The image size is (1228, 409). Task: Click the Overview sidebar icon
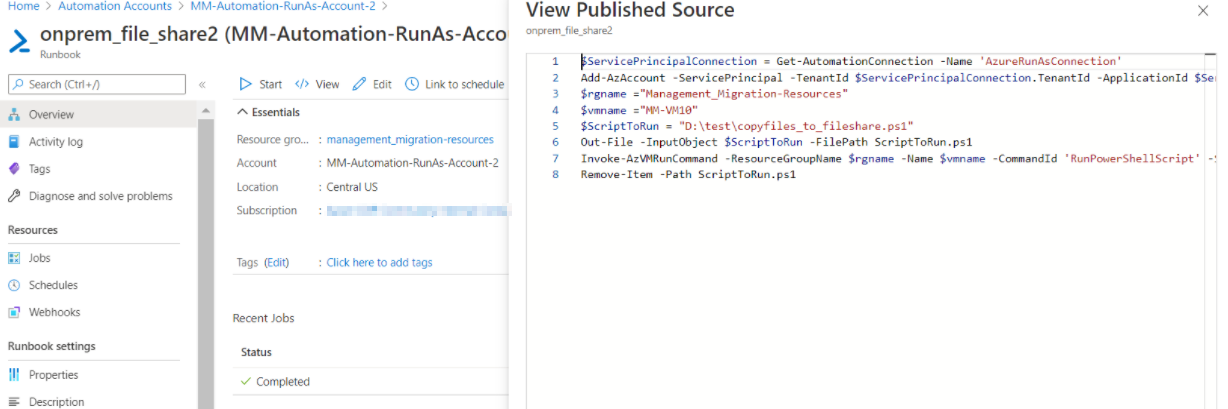(15, 114)
